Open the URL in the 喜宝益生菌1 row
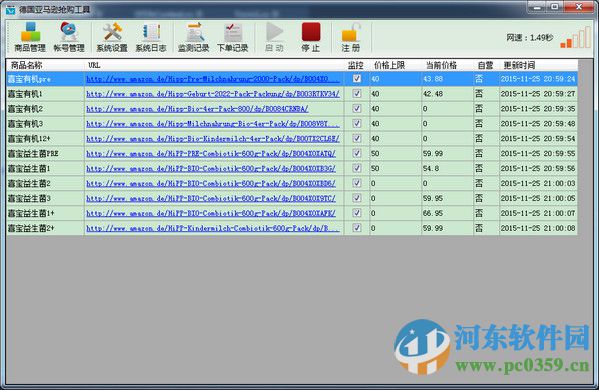 (211, 168)
